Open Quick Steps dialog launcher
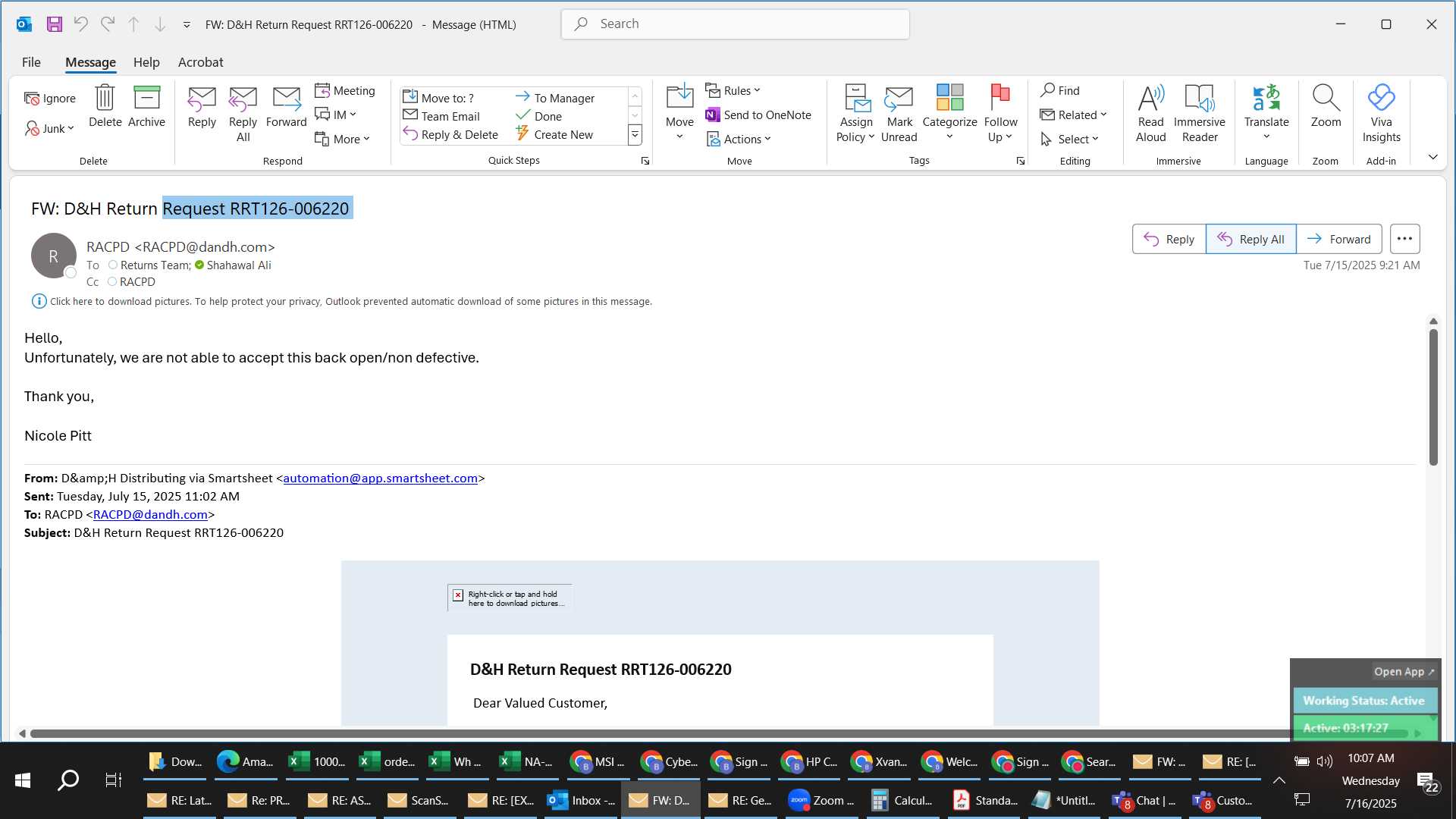This screenshot has width=1456, height=819. pos(645,161)
